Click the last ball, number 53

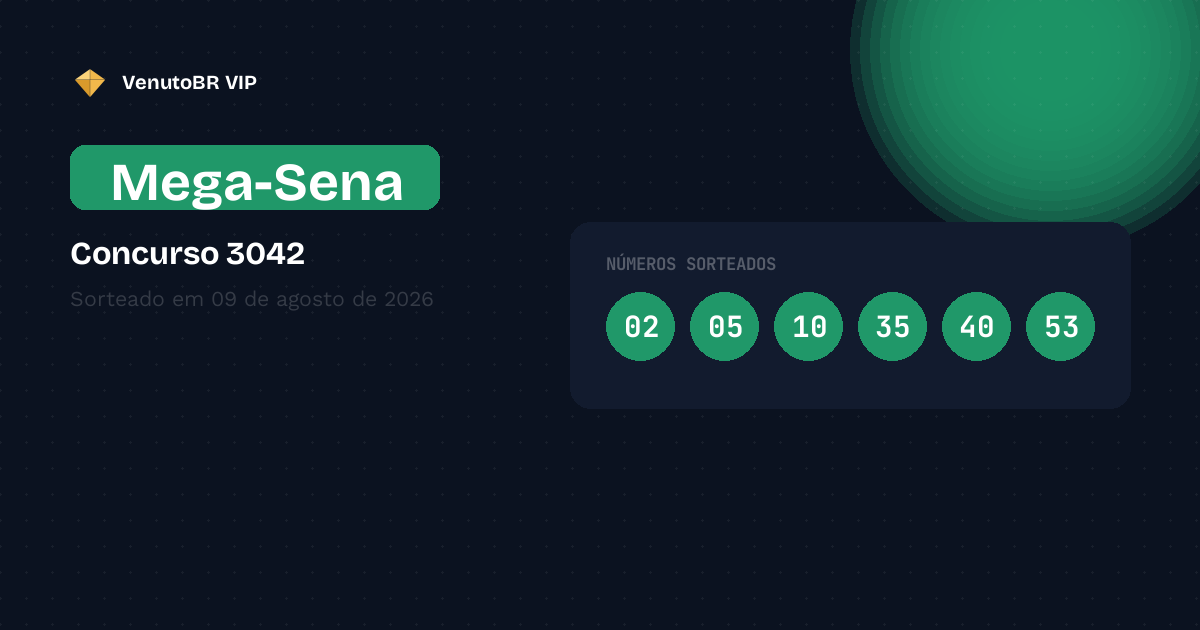[x=1061, y=327]
